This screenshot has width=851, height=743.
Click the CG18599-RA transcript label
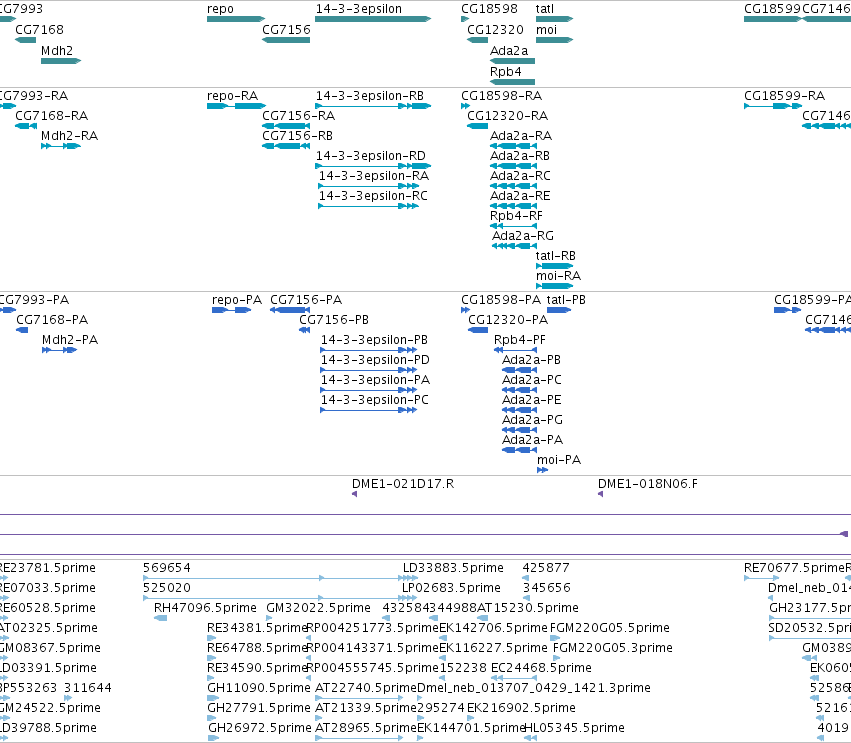(x=784, y=96)
